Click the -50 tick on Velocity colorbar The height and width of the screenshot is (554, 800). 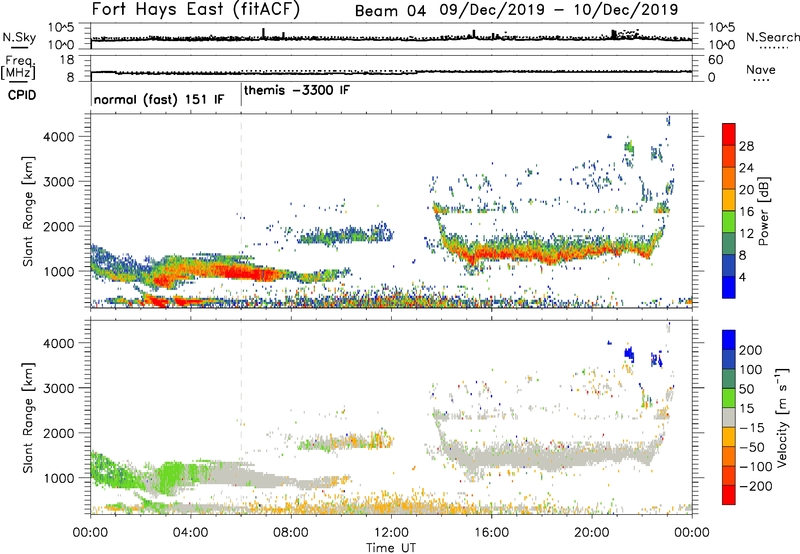752,447
